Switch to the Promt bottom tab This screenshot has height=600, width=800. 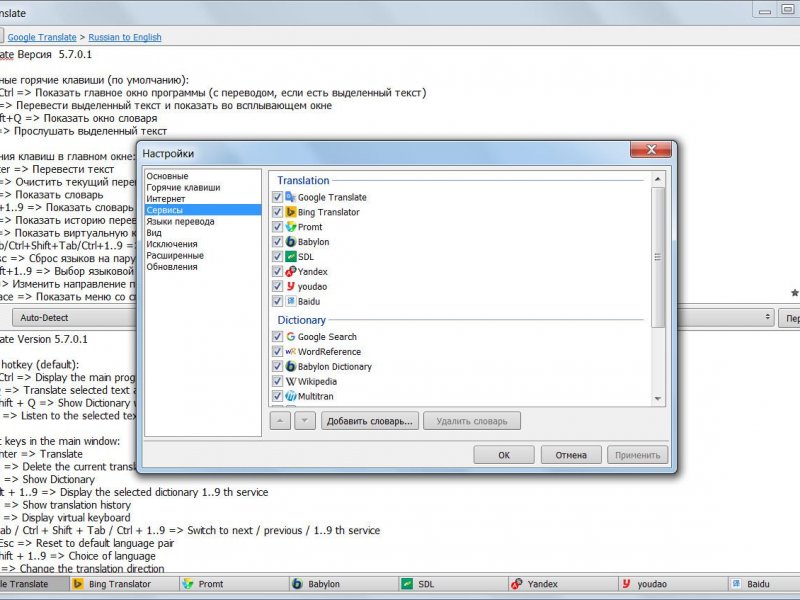coord(234,584)
